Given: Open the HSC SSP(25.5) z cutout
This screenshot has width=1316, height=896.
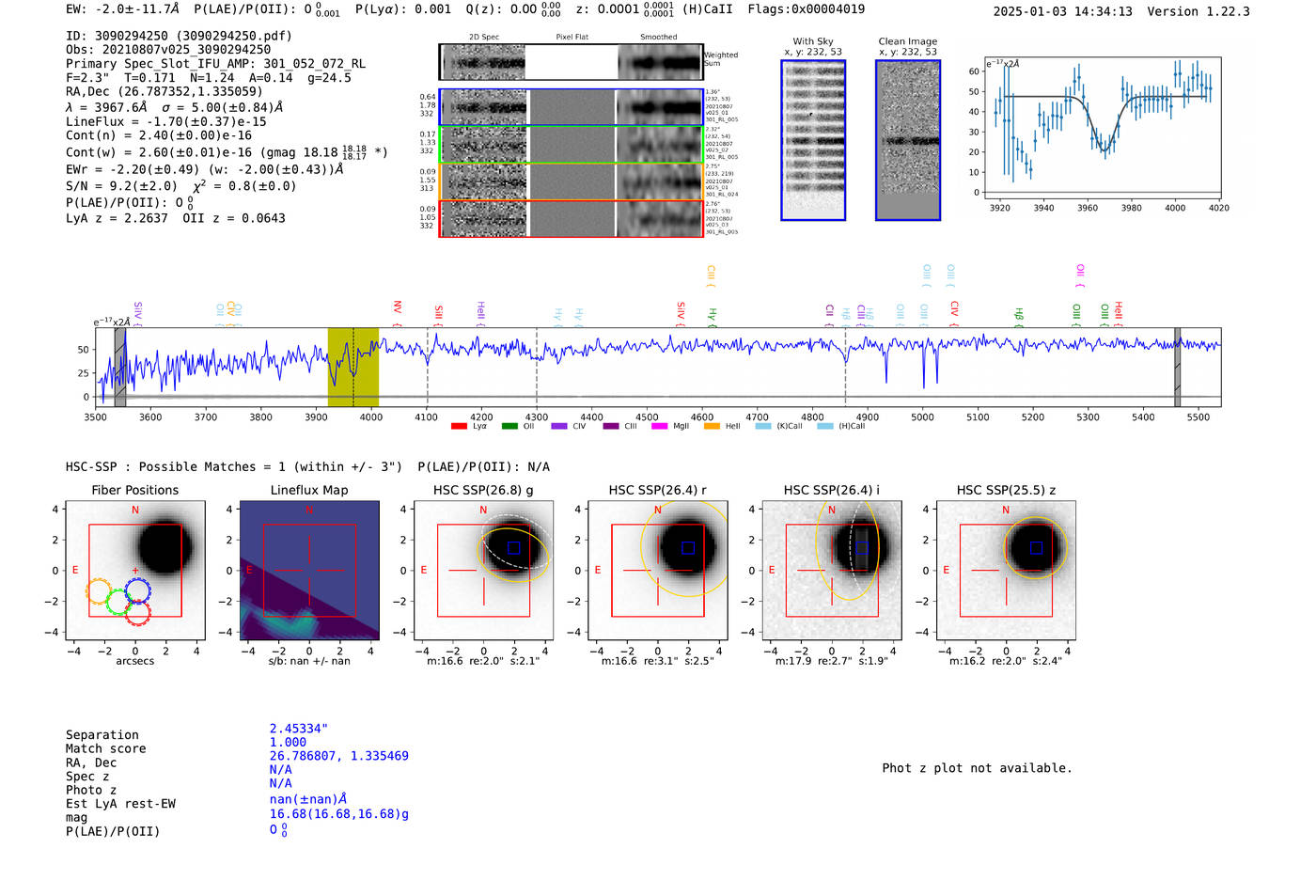Looking at the screenshot, I should click(x=1006, y=571).
